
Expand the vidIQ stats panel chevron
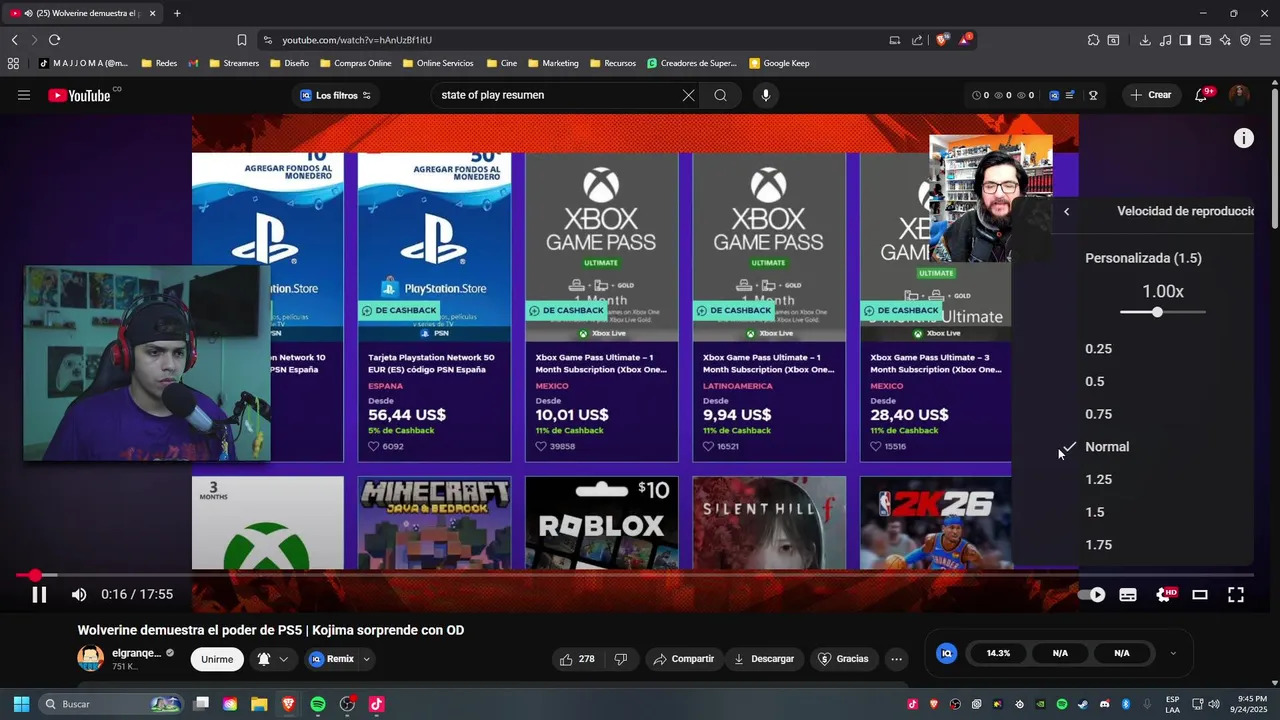tap(1173, 653)
